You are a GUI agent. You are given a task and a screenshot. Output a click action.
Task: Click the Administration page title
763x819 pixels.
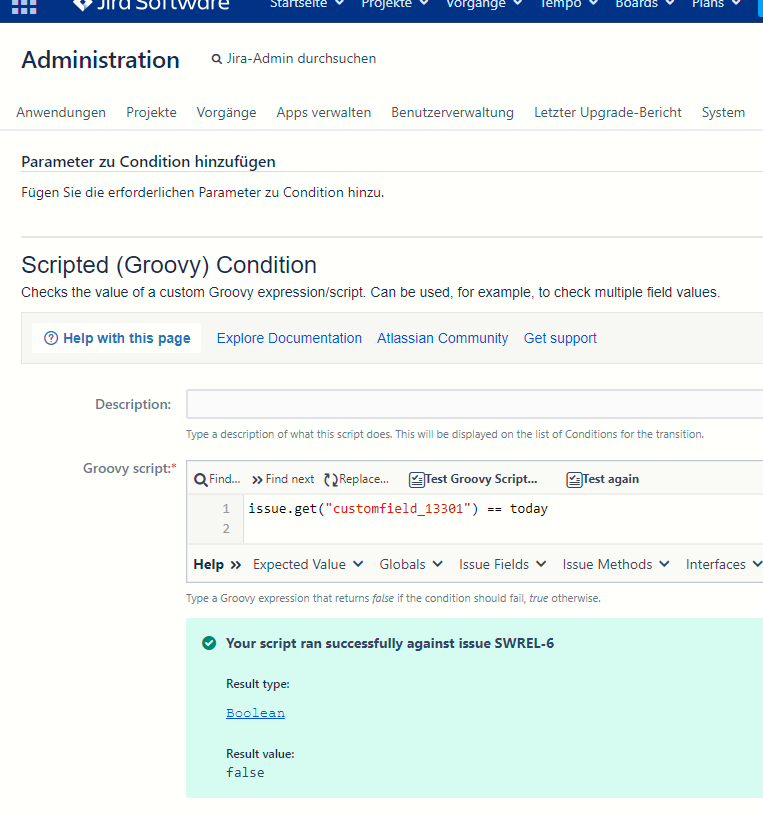click(100, 60)
